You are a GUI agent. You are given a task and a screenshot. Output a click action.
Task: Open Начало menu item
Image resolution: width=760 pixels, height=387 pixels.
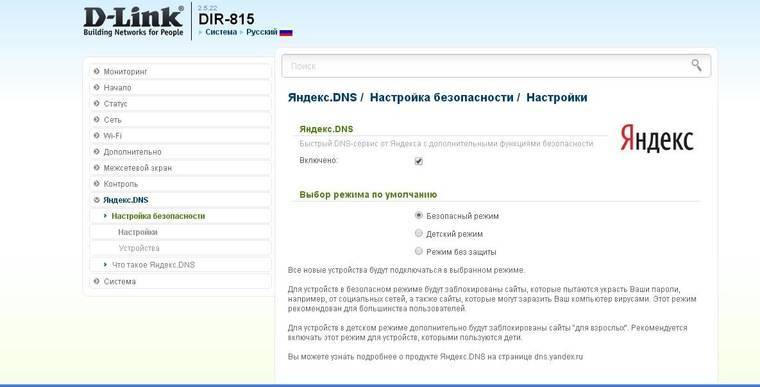pos(180,87)
